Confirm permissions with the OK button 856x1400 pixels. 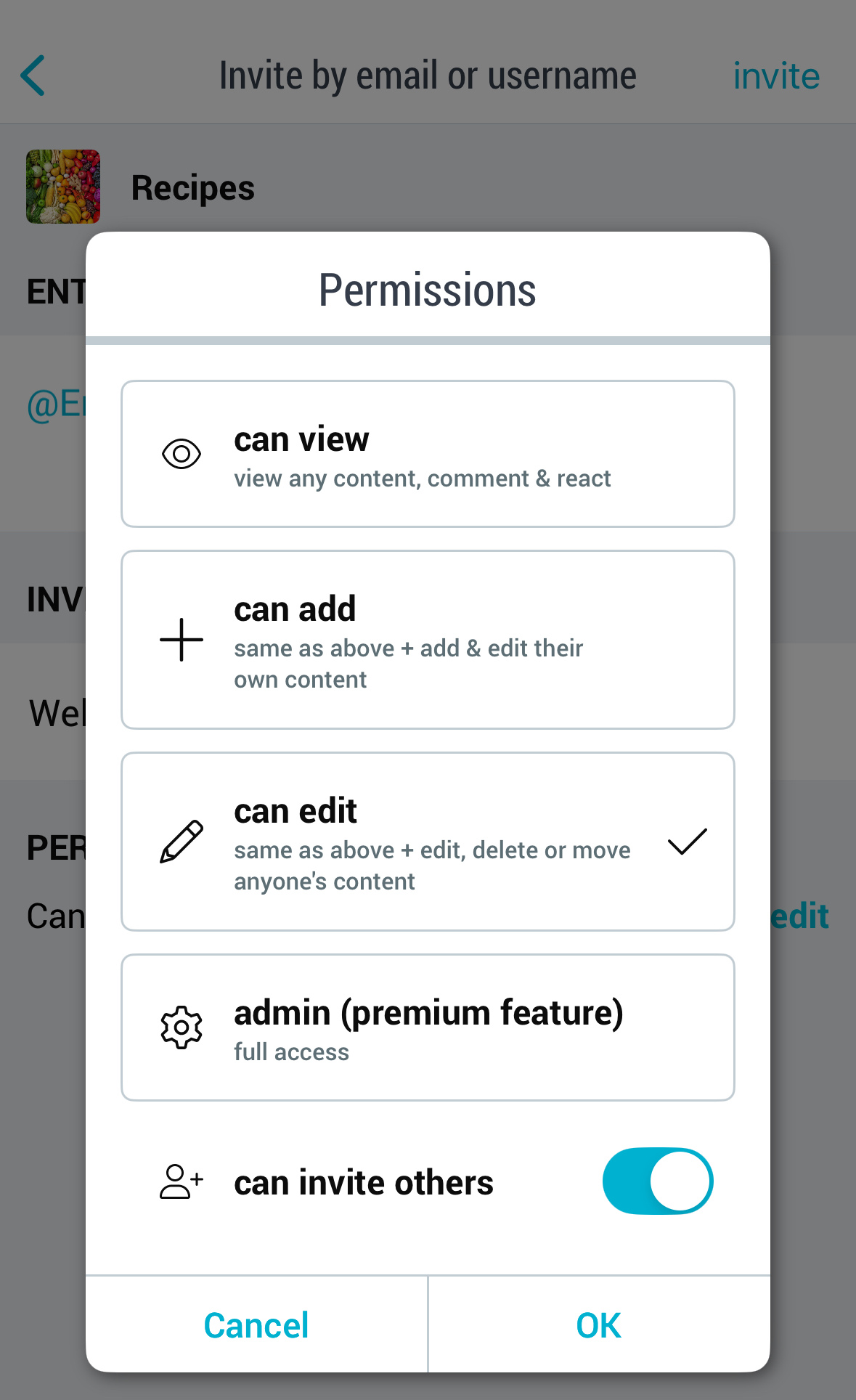(x=598, y=1325)
